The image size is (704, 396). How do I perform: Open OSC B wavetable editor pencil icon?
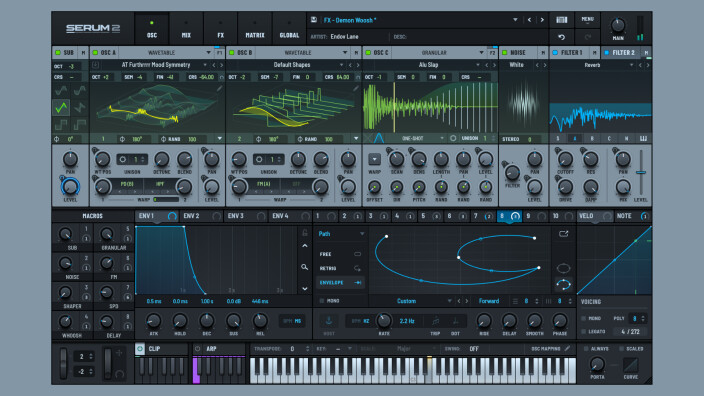click(x=356, y=89)
